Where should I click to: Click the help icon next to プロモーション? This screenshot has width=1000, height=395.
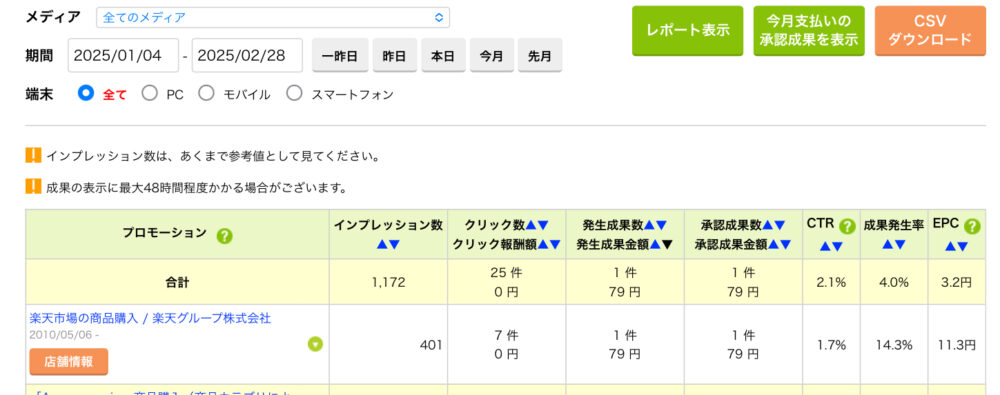click(x=224, y=235)
